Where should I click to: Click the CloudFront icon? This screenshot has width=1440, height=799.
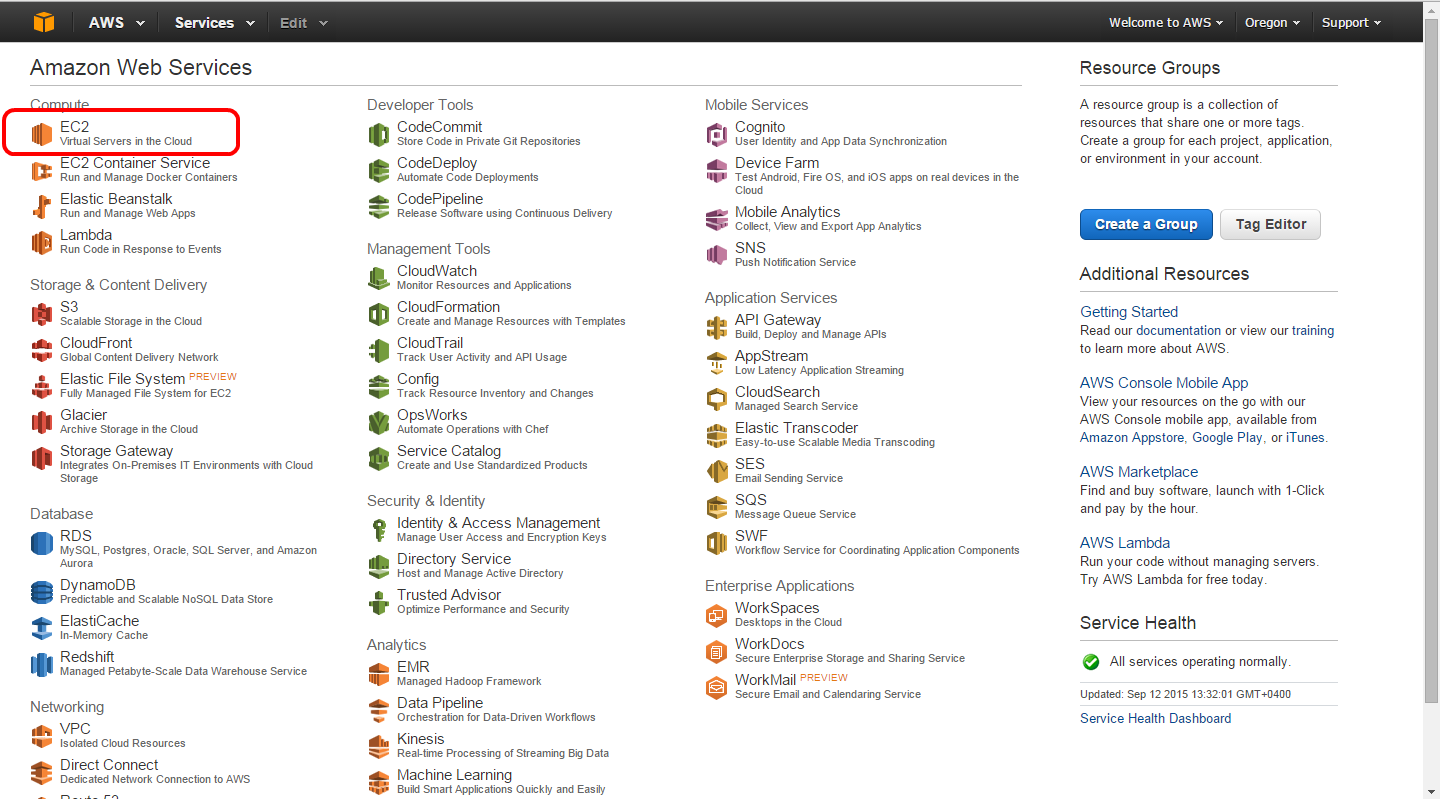point(41,350)
